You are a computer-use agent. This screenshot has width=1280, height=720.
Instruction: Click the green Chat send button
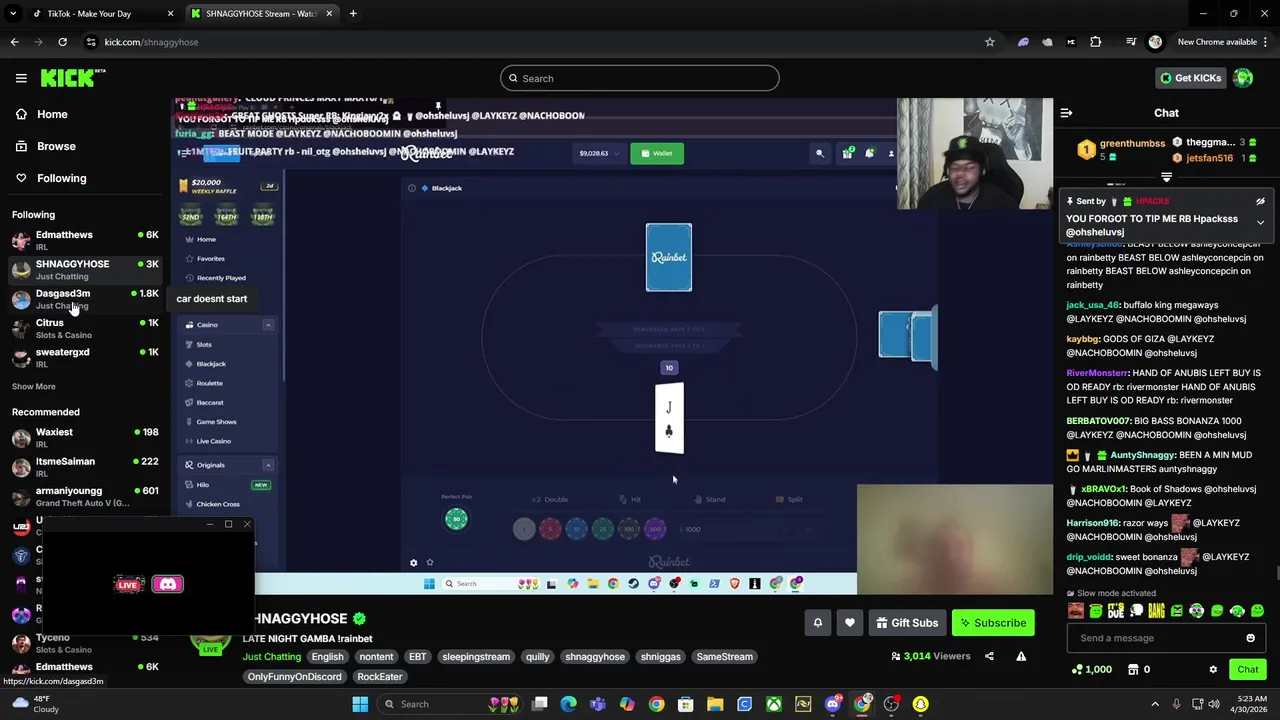pos(1248,670)
